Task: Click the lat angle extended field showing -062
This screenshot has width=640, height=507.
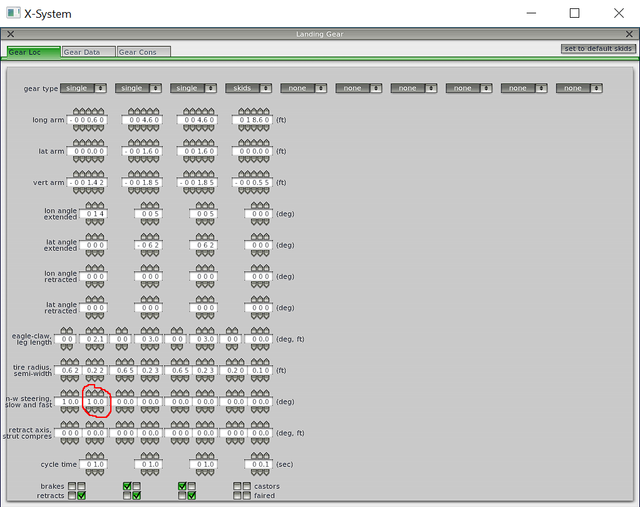Action: (149, 245)
